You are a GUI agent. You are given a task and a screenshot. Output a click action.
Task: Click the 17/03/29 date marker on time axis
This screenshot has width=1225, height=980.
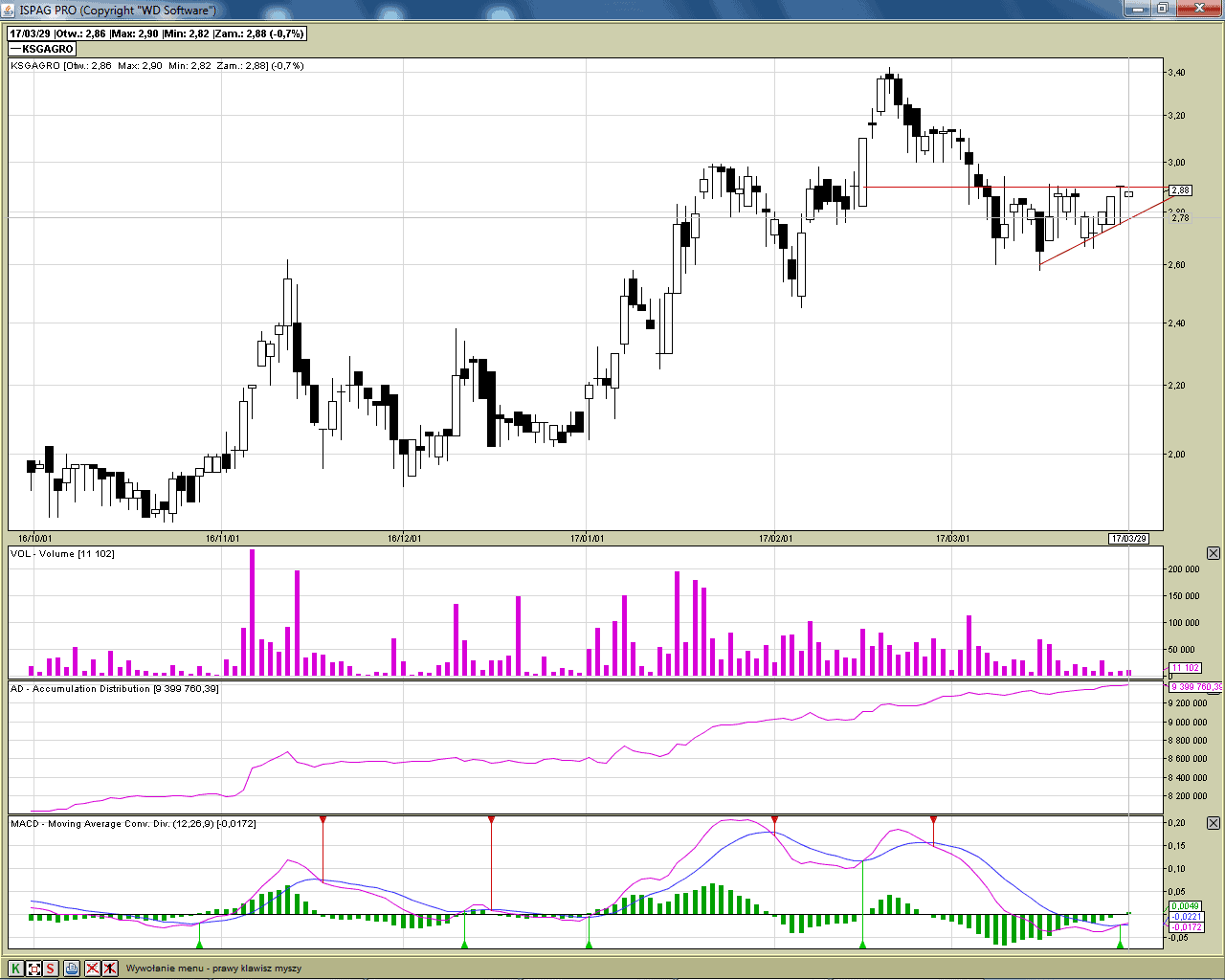coord(1128,538)
